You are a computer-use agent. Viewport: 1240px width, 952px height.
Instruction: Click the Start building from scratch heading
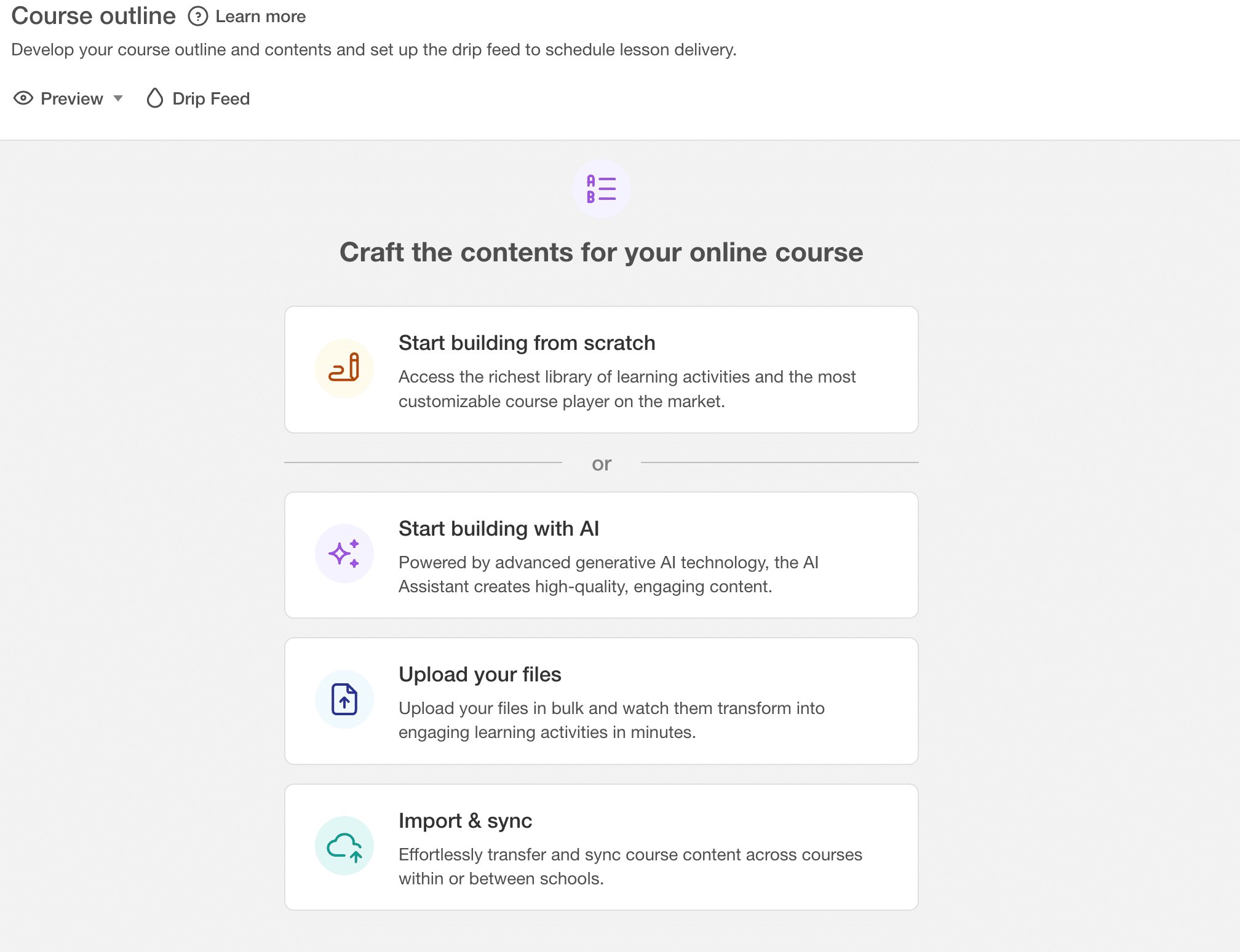pos(527,343)
